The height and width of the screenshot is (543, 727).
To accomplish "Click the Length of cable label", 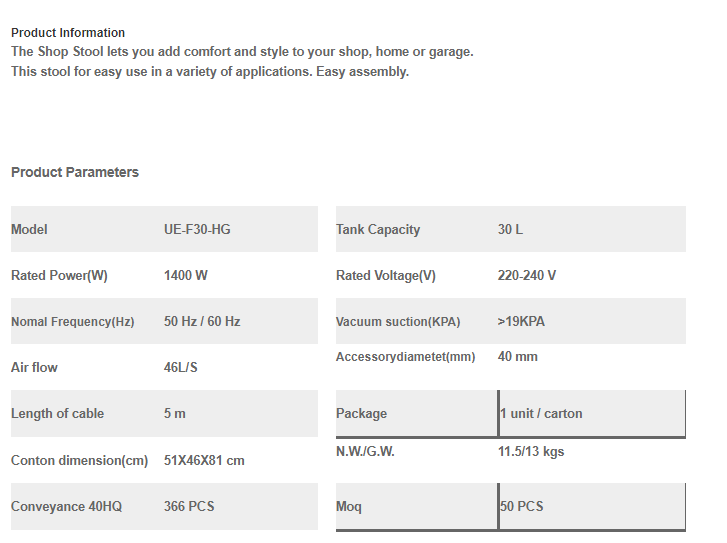I will tap(57, 414).
